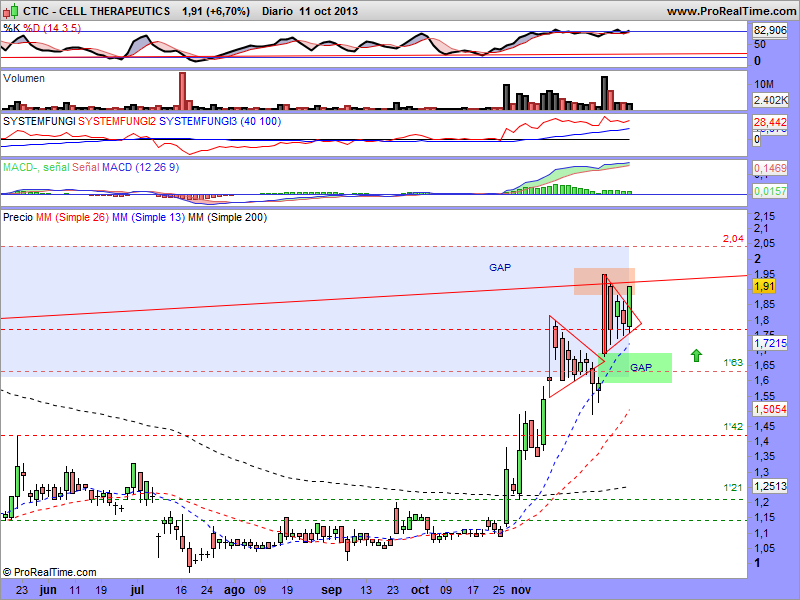Click the nov month label on time axis
Viewport: 800px width, 600px height.
[521, 590]
